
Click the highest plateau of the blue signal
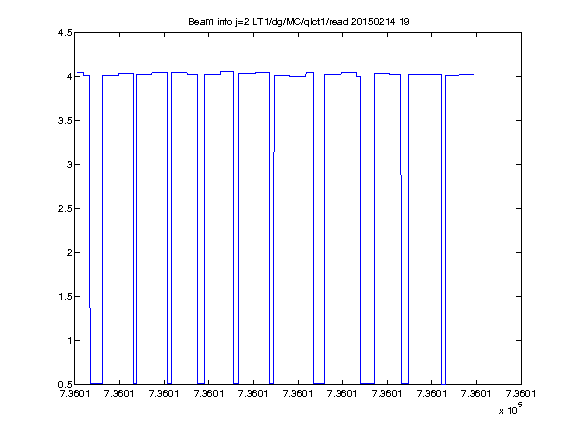pos(227,72)
